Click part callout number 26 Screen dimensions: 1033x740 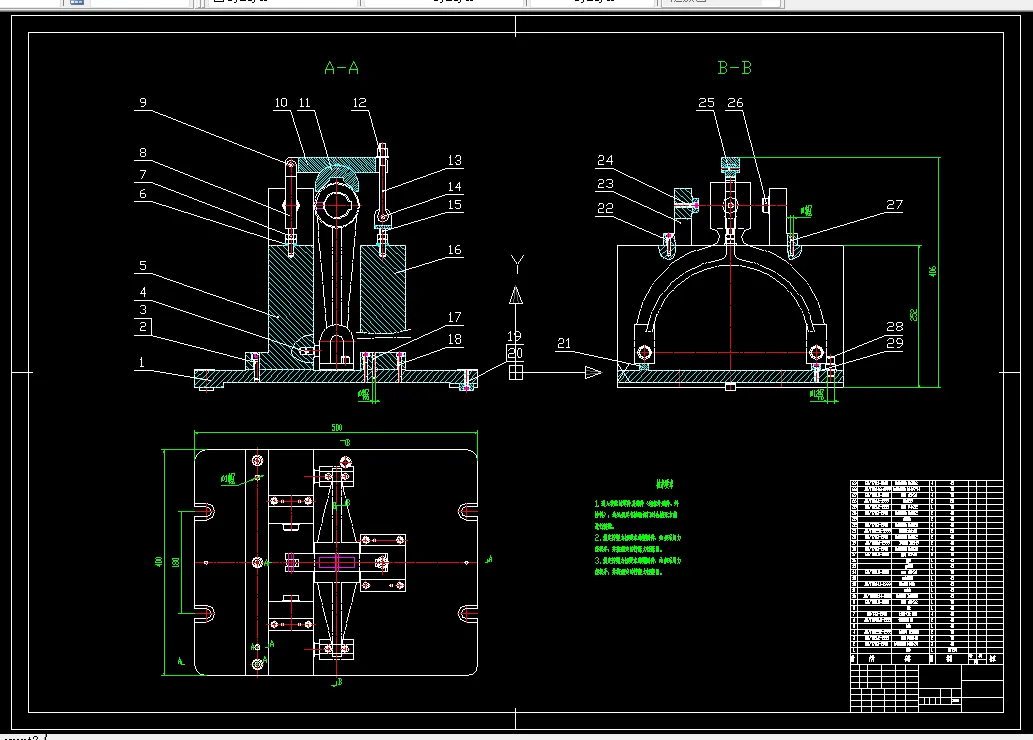pos(735,103)
